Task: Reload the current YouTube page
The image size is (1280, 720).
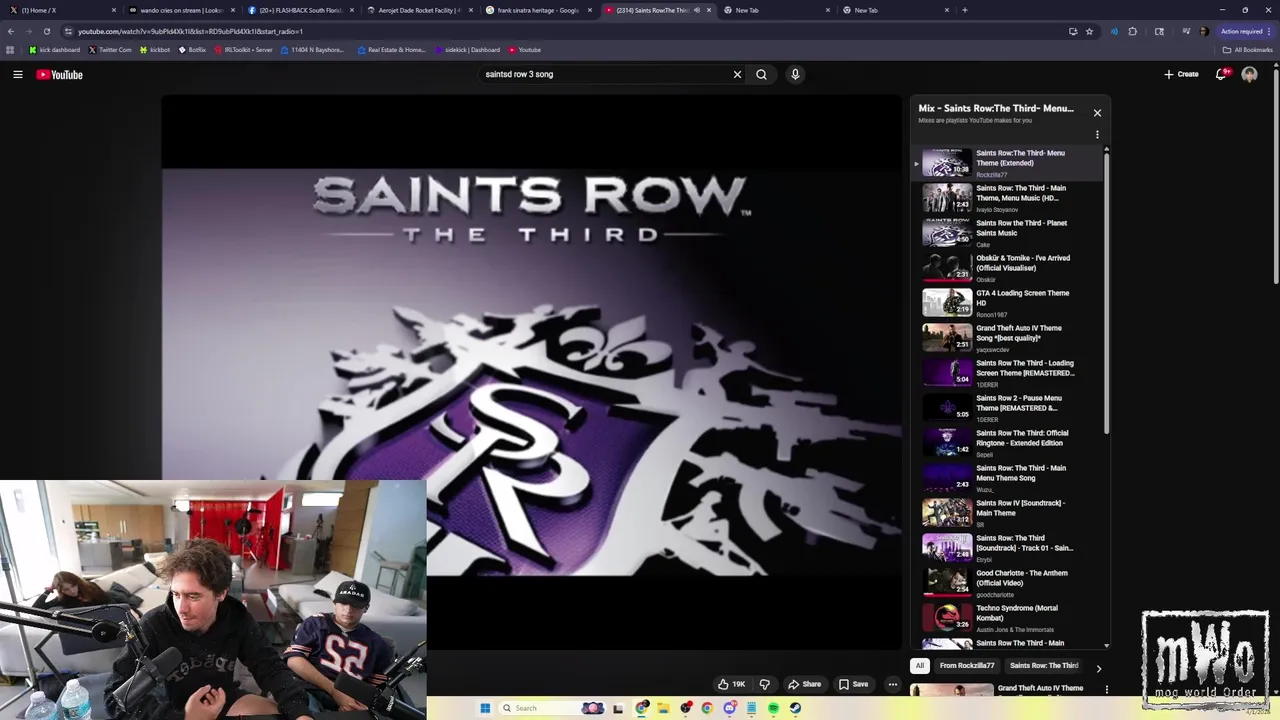Action: coord(46,31)
